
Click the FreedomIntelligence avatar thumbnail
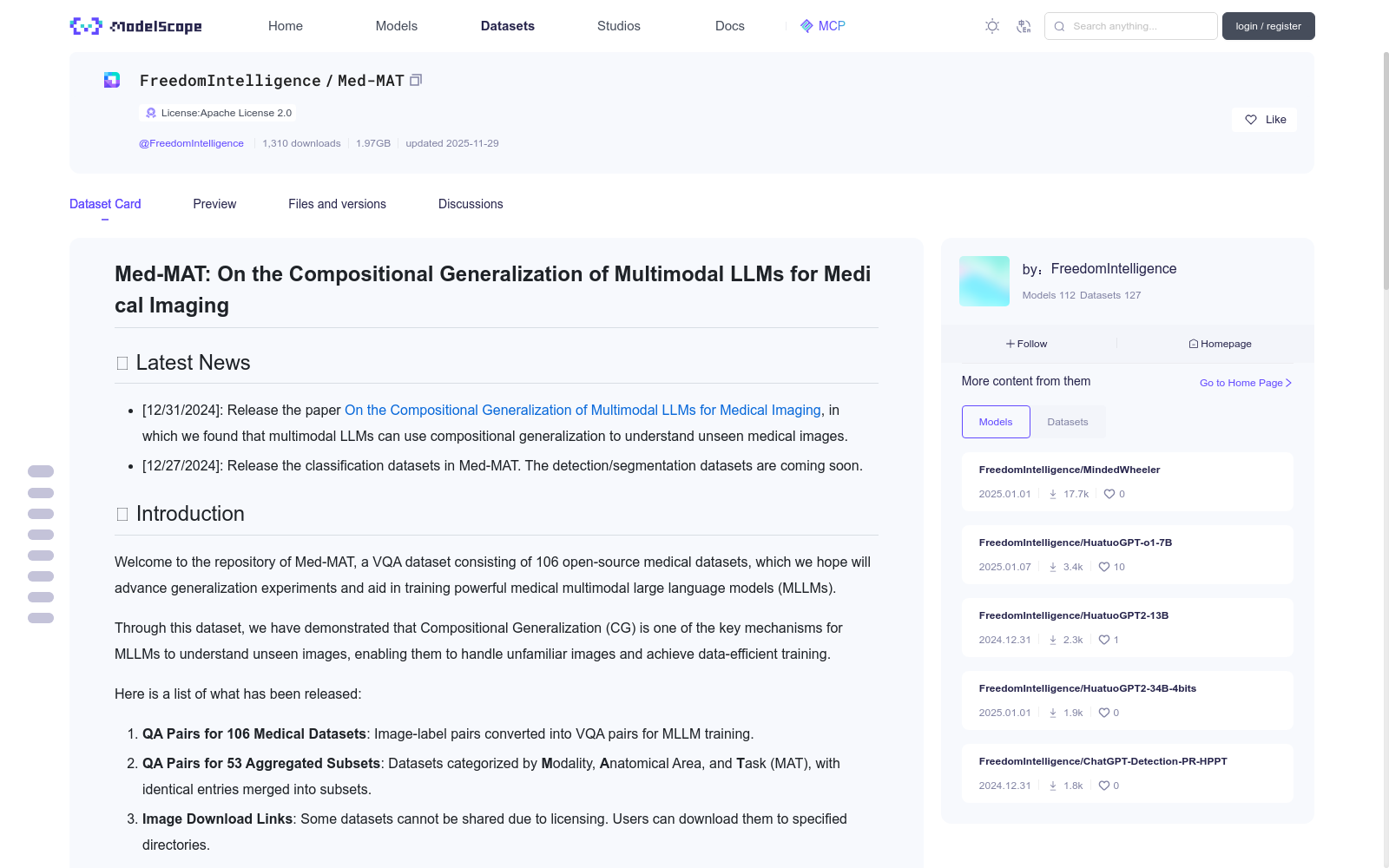coord(984,281)
